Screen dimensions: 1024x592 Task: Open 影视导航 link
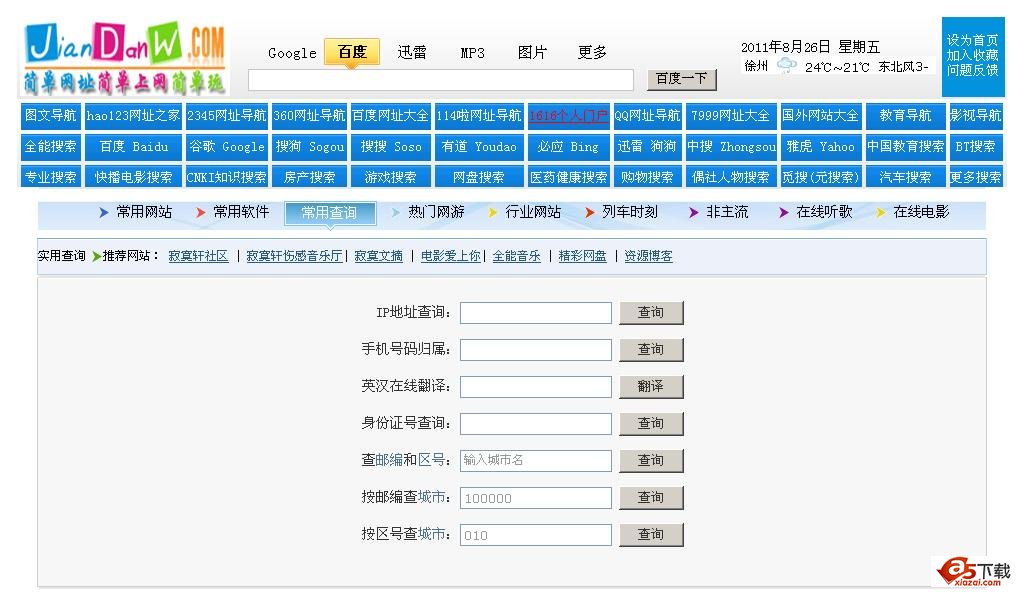(x=975, y=116)
